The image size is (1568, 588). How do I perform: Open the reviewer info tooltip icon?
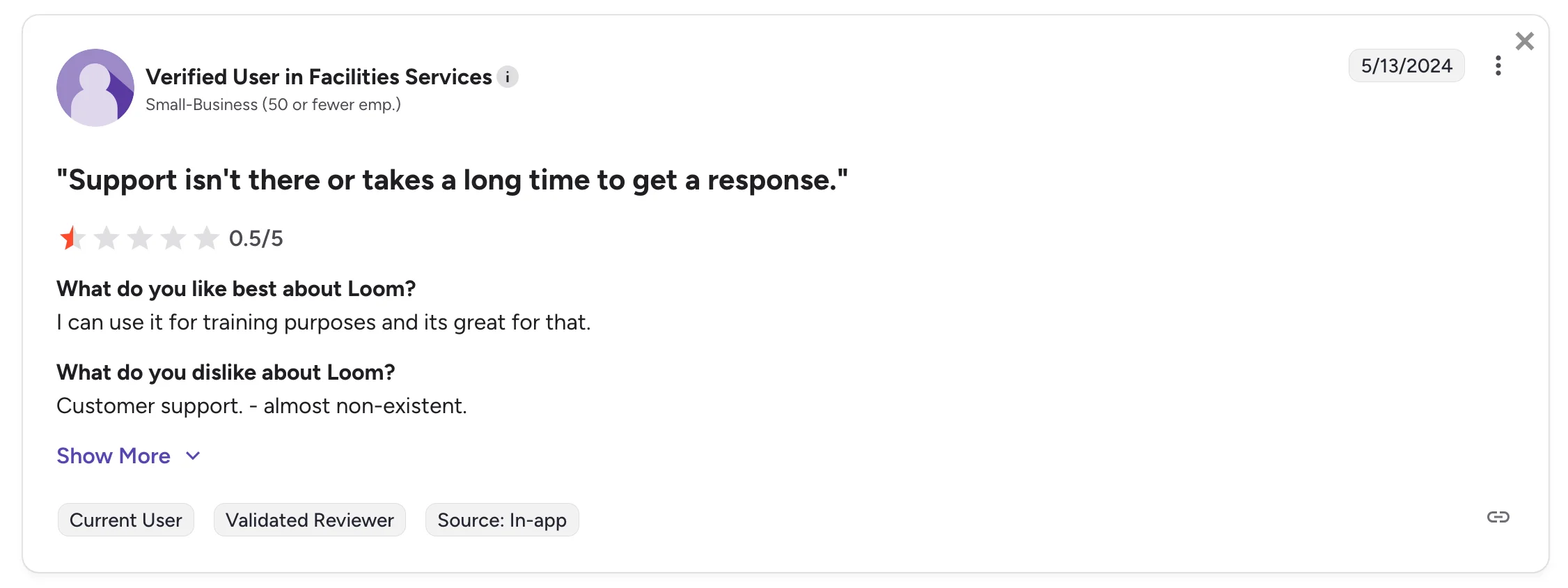click(x=508, y=77)
